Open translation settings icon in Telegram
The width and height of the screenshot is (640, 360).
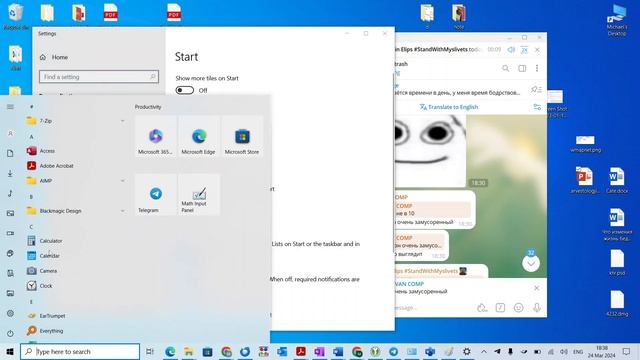(537, 107)
